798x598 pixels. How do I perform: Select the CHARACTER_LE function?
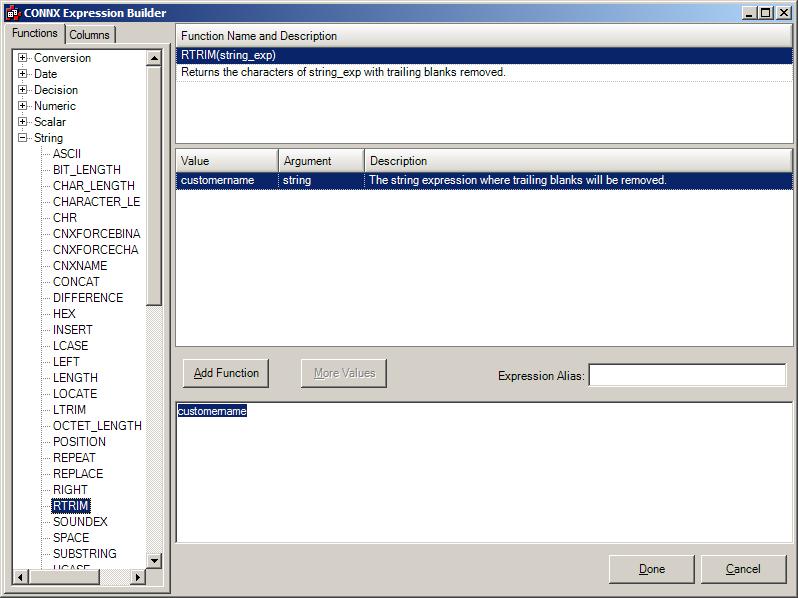[96, 202]
